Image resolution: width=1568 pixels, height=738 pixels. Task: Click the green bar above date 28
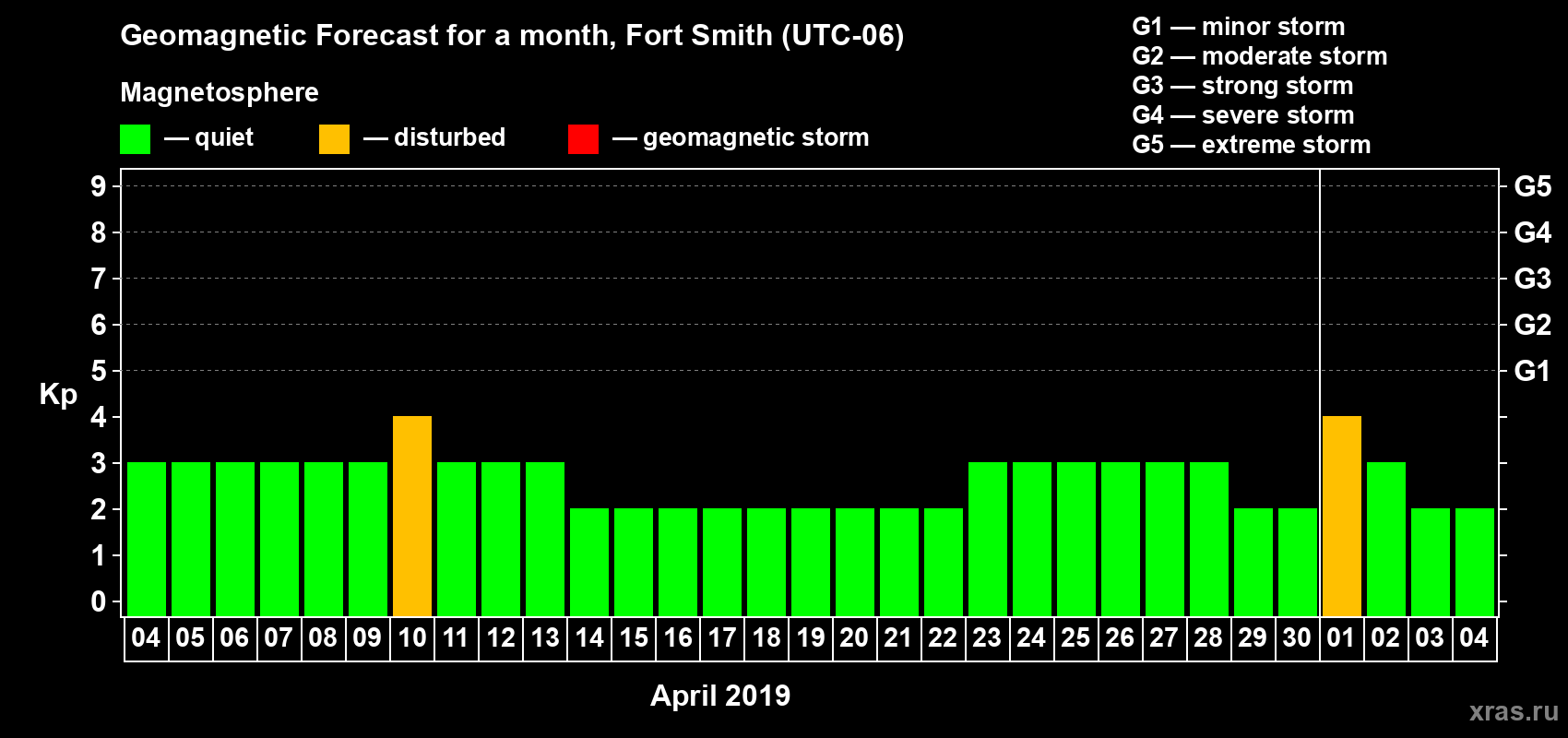point(1209,540)
